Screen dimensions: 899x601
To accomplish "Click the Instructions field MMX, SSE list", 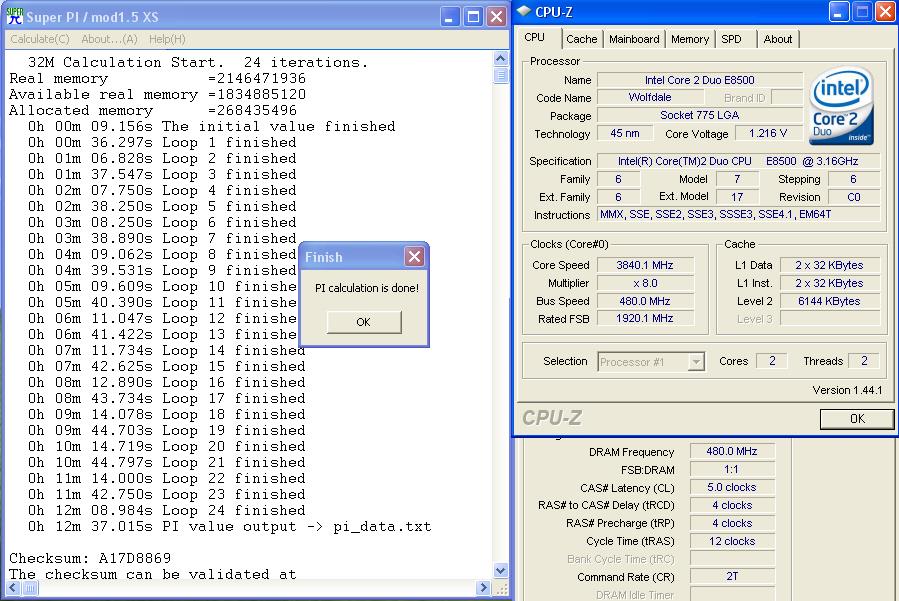I will 738,214.
